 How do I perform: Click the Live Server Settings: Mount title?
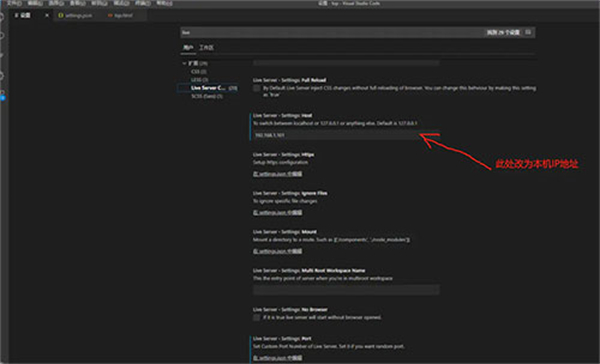point(285,232)
